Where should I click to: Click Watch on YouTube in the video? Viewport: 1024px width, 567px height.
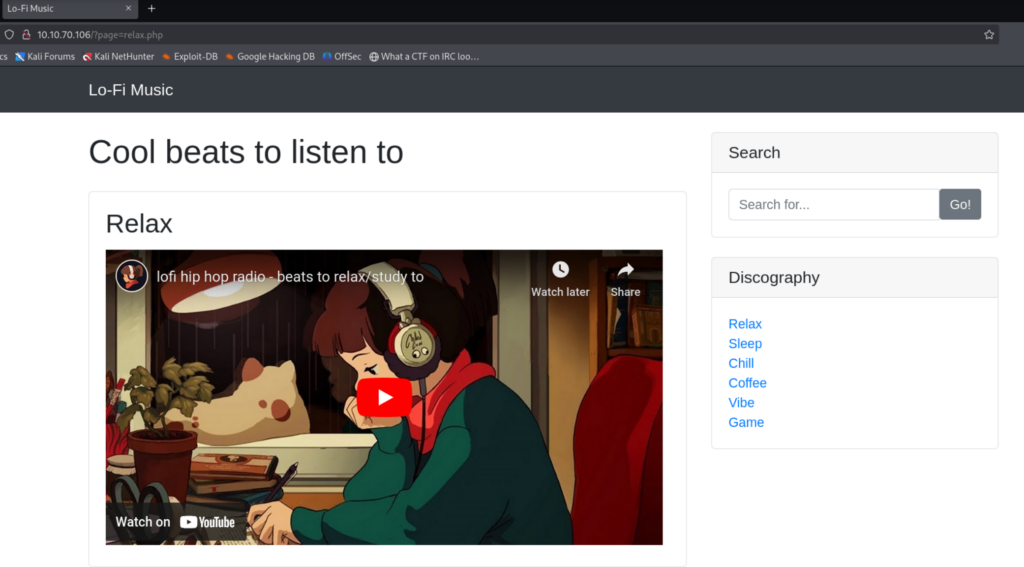pyautogui.click(x=175, y=522)
